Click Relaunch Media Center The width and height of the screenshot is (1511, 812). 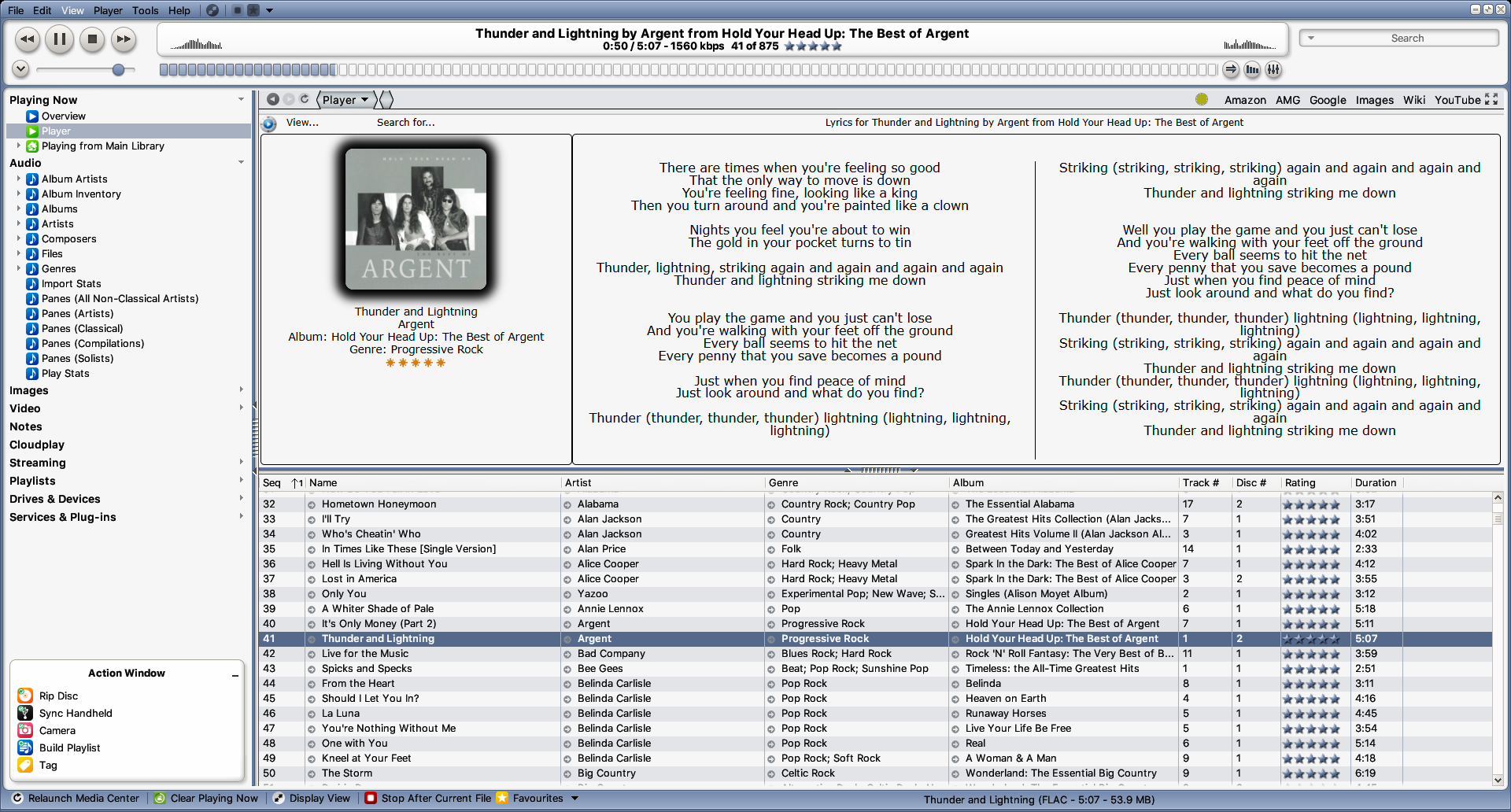pos(76,798)
